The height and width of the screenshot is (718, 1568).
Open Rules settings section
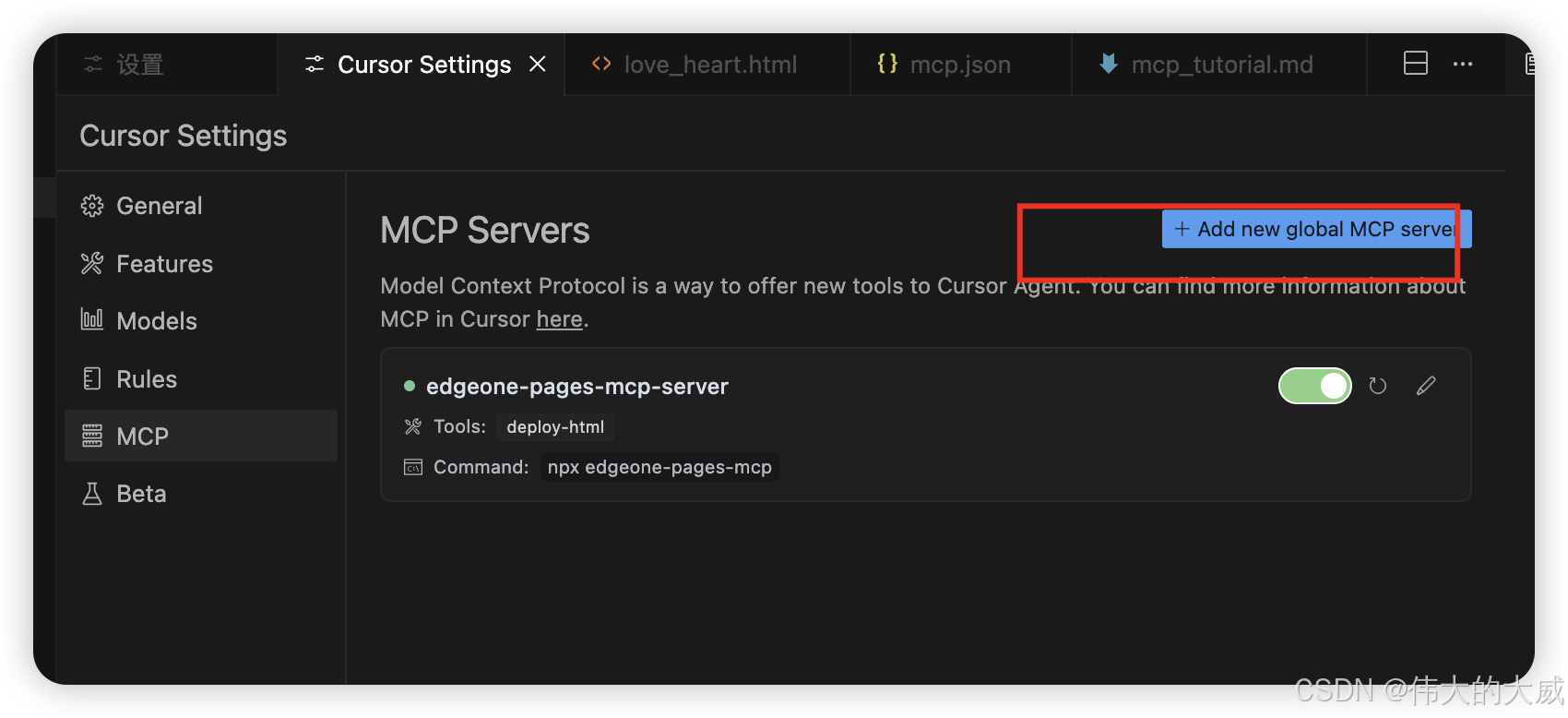(x=201, y=378)
